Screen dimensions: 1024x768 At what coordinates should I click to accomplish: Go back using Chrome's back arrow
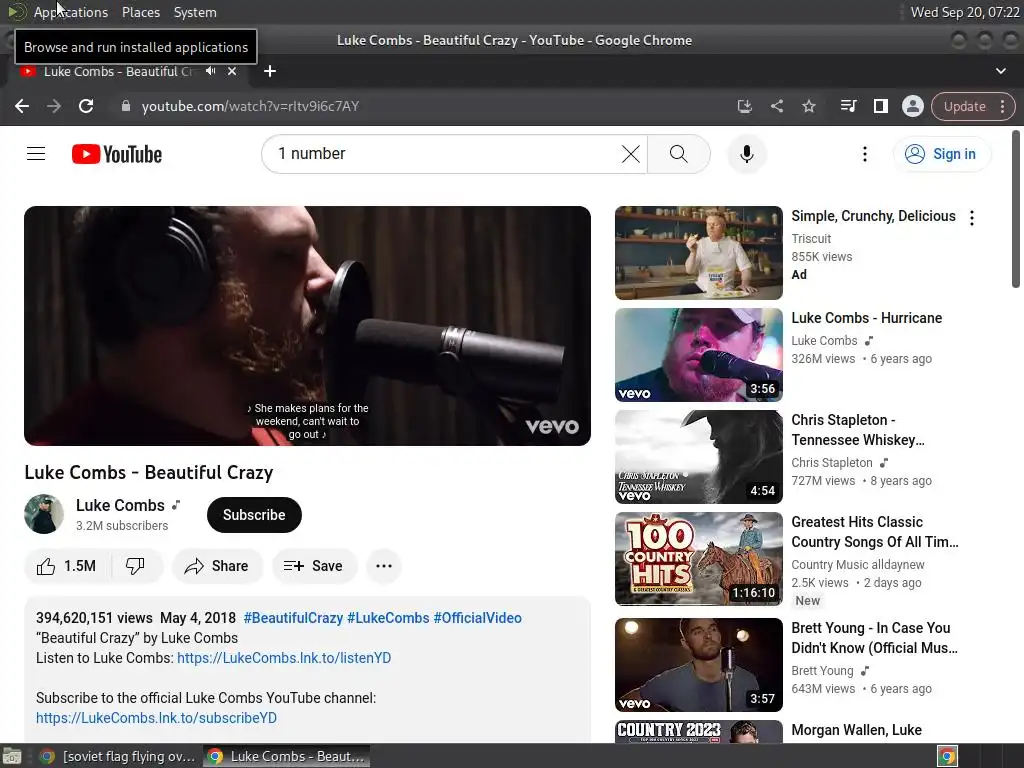(22, 106)
